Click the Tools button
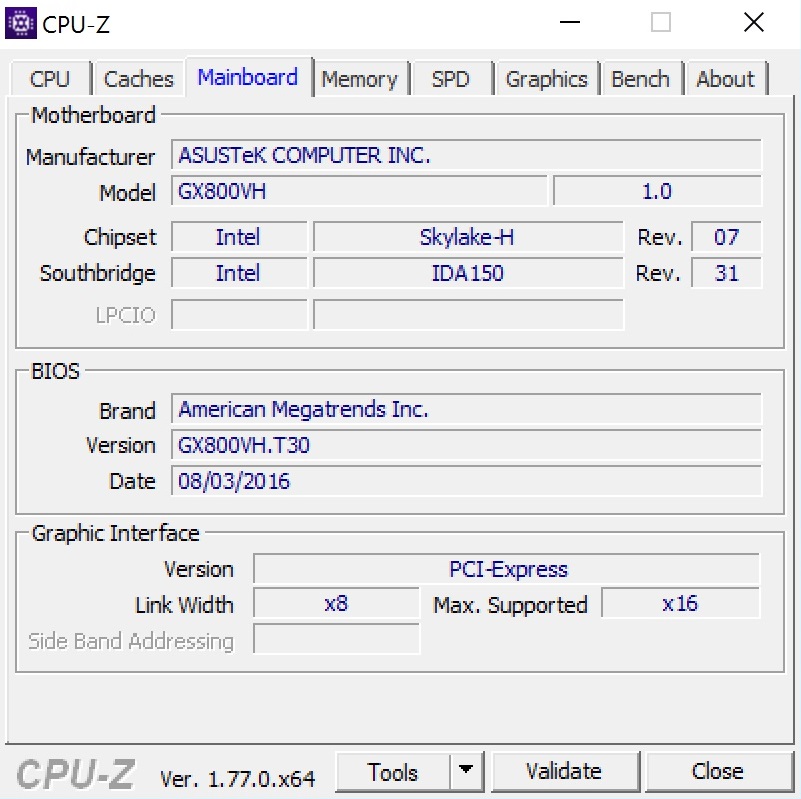801x799 pixels. pyautogui.click(x=393, y=772)
